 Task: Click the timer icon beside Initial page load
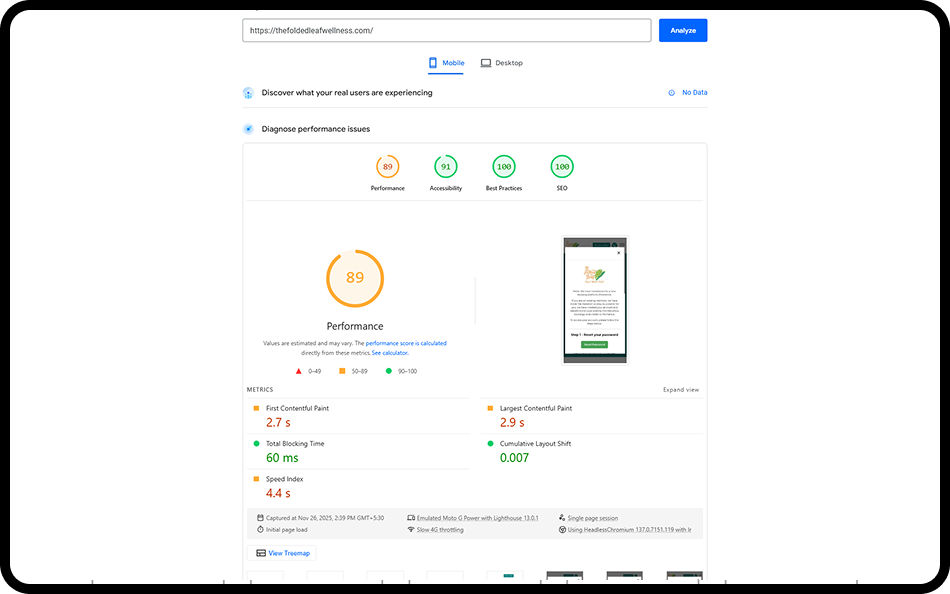(x=260, y=530)
